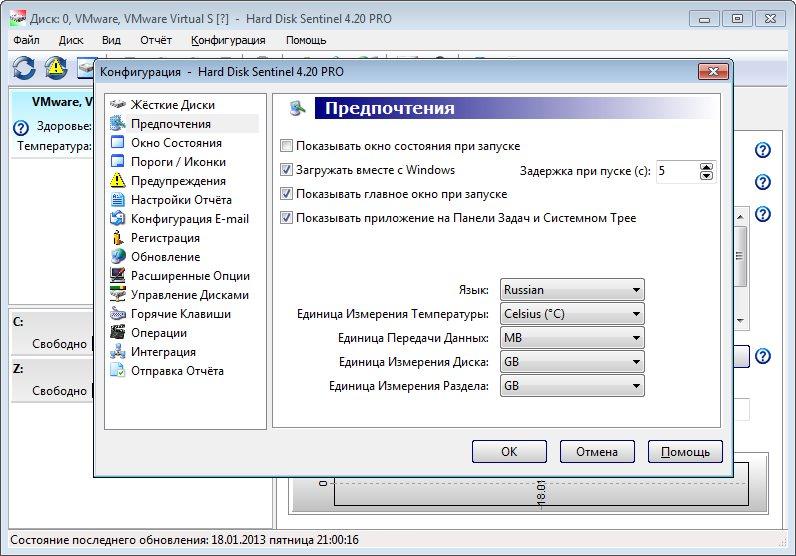Click the keyboard icon beside Горячие Клавиши
This screenshot has width=796, height=556.
pos(118,314)
